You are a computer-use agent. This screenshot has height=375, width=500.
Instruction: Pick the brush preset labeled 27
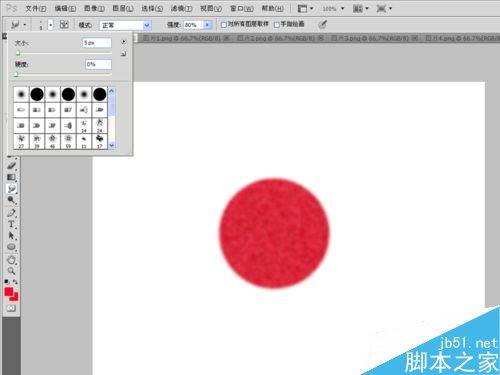21,141
